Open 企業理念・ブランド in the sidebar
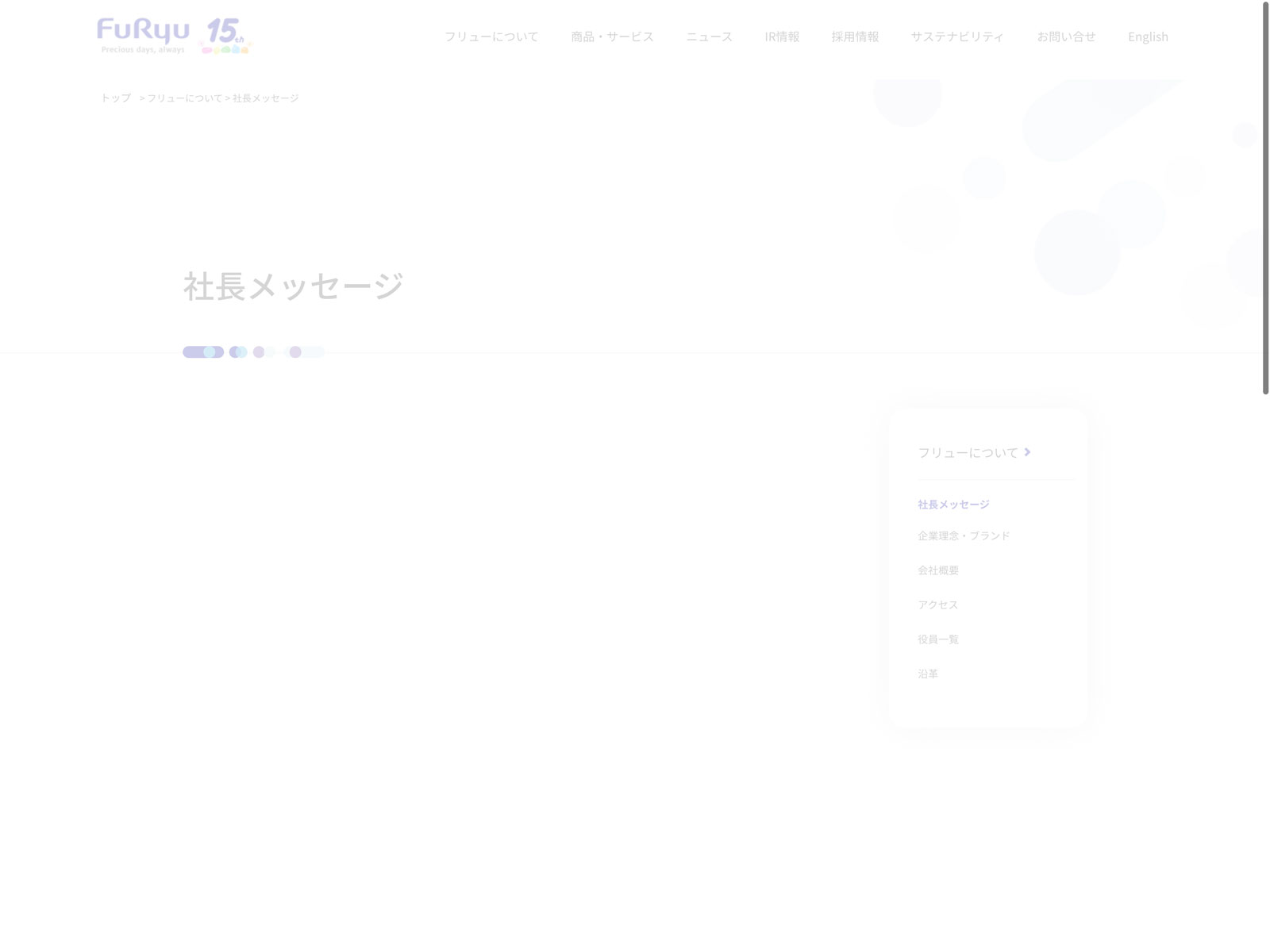1270x952 pixels. point(964,535)
